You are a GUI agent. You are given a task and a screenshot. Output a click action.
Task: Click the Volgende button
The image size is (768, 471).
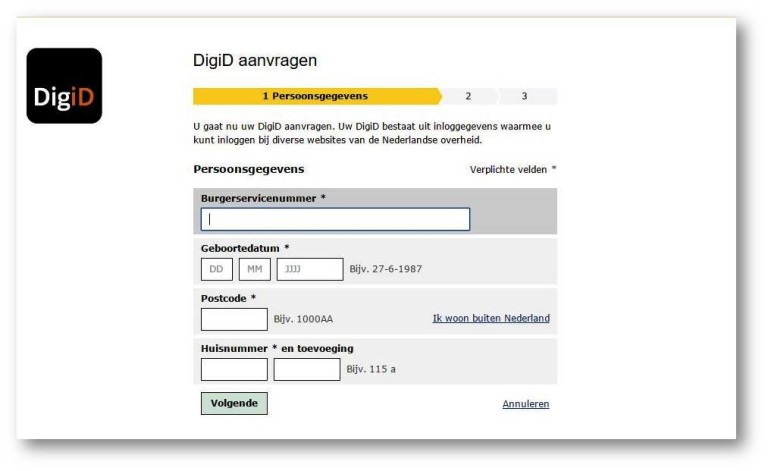click(x=234, y=403)
